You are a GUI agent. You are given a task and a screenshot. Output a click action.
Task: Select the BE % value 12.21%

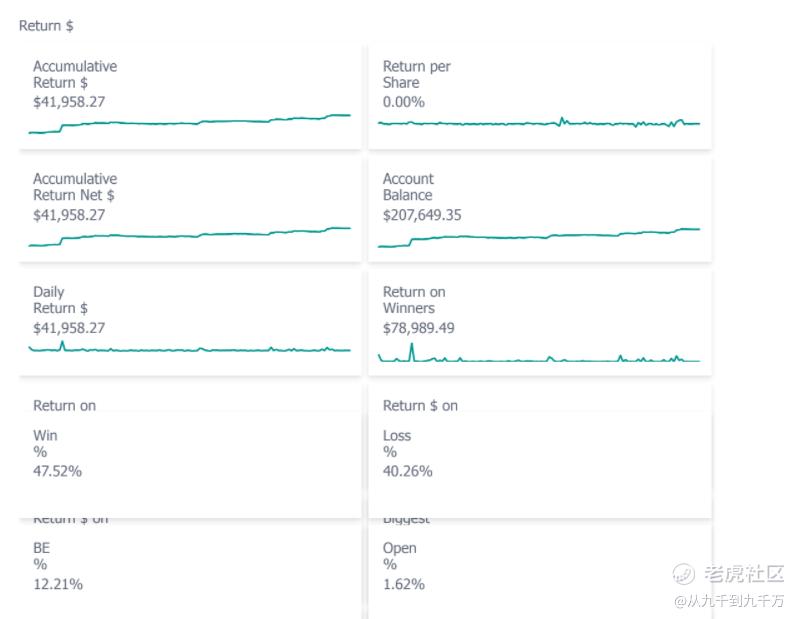coord(57,584)
